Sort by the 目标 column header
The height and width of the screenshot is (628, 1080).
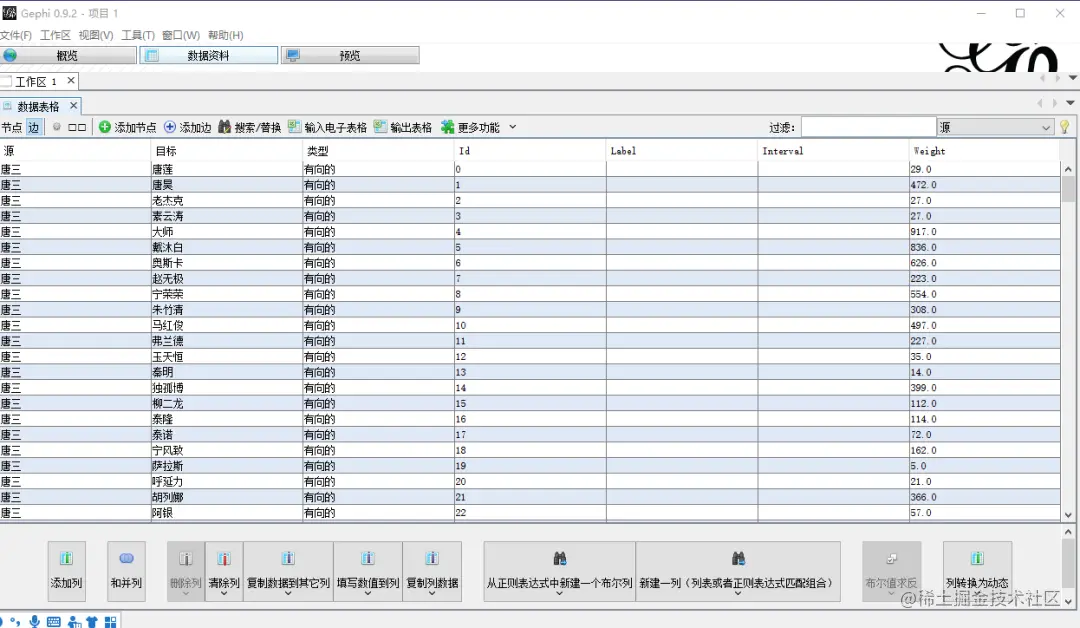(227, 151)
